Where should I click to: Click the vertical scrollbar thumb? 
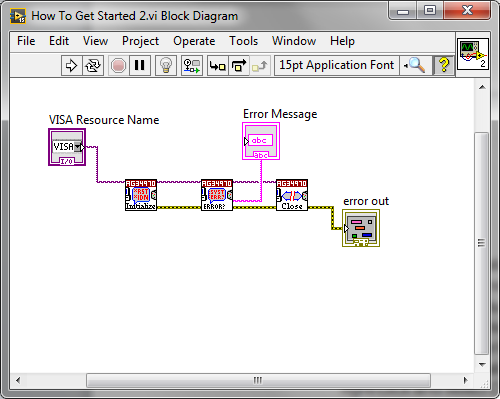coord(481,243)
